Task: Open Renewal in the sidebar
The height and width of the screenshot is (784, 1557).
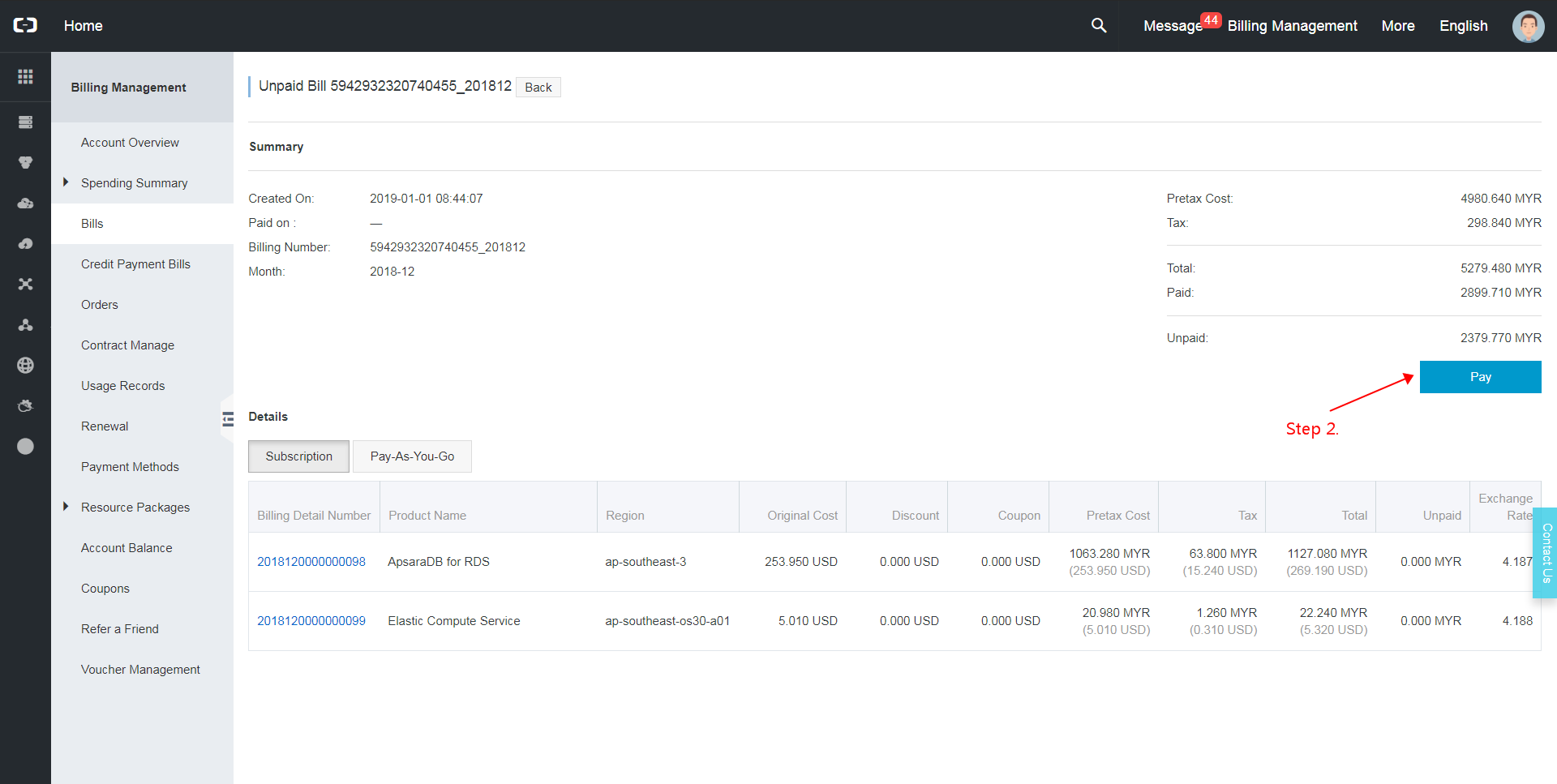Action: (104, 426)
